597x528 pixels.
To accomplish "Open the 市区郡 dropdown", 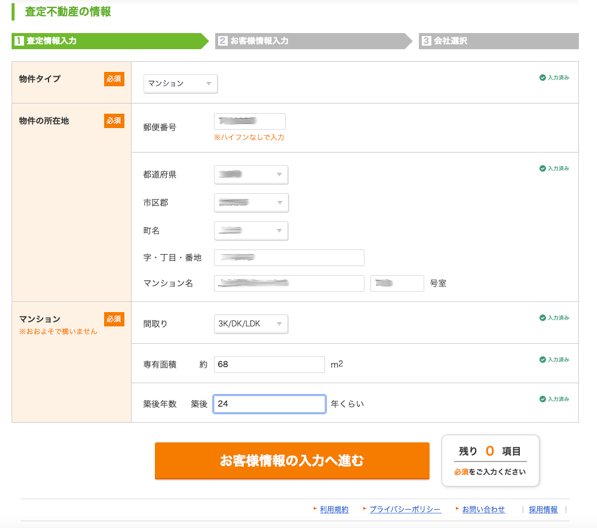I will (x=251, y=203).
